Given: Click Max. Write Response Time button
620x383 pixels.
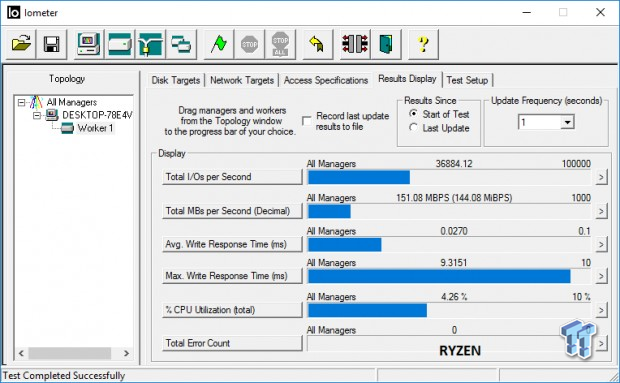Looking at the screenshot, I should pyautogui.click(x=232, y=276).
